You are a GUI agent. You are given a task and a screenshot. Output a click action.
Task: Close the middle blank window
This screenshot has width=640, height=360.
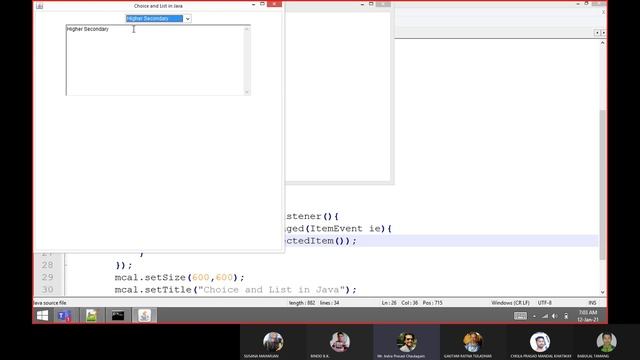(383, 4)
